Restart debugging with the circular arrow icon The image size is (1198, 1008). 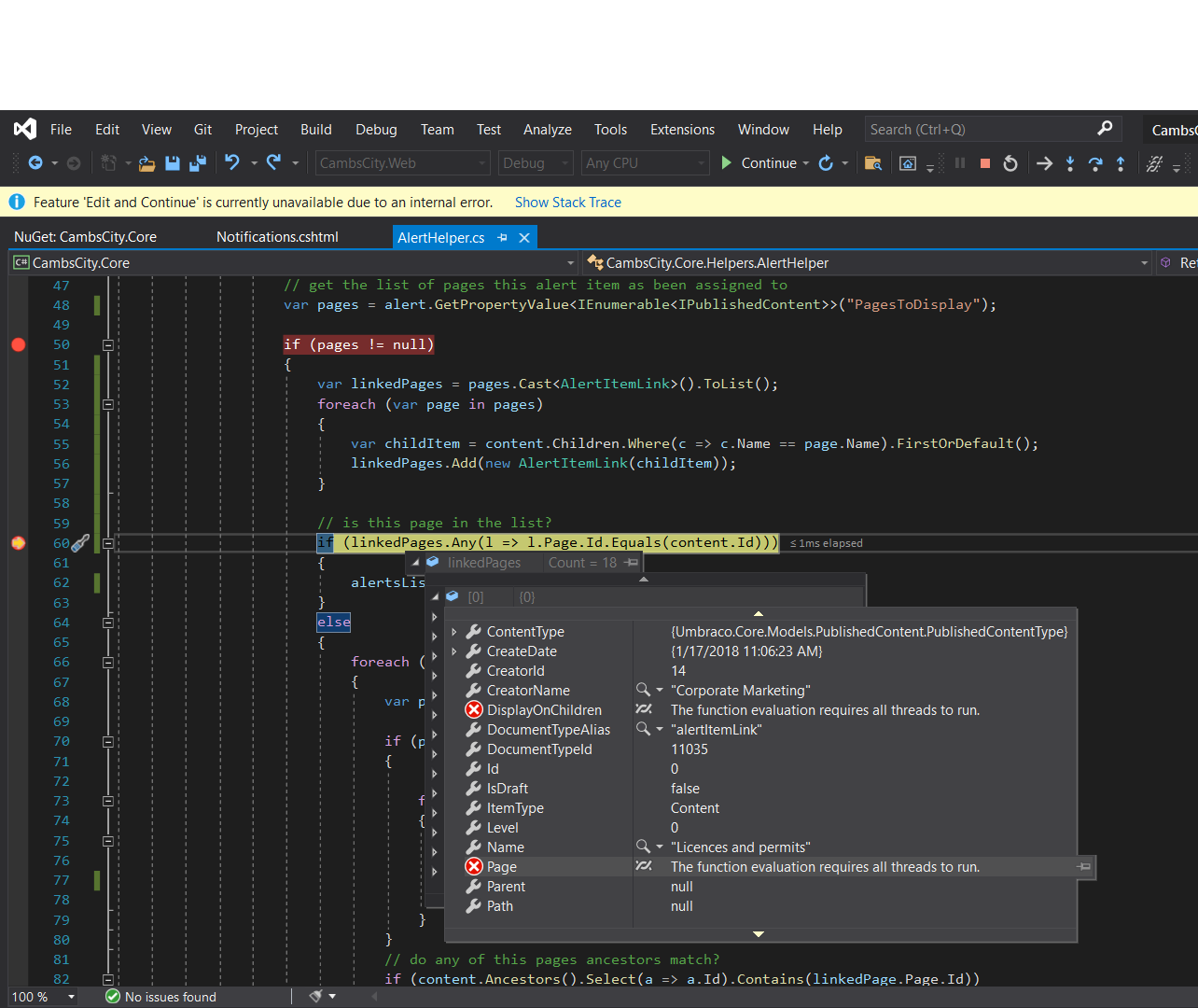pos(1010,163)
